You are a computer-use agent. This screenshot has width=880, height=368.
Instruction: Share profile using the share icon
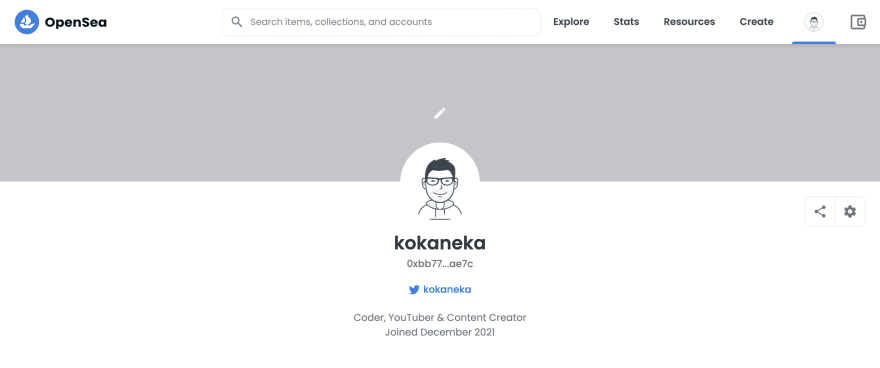coord(820,211)
